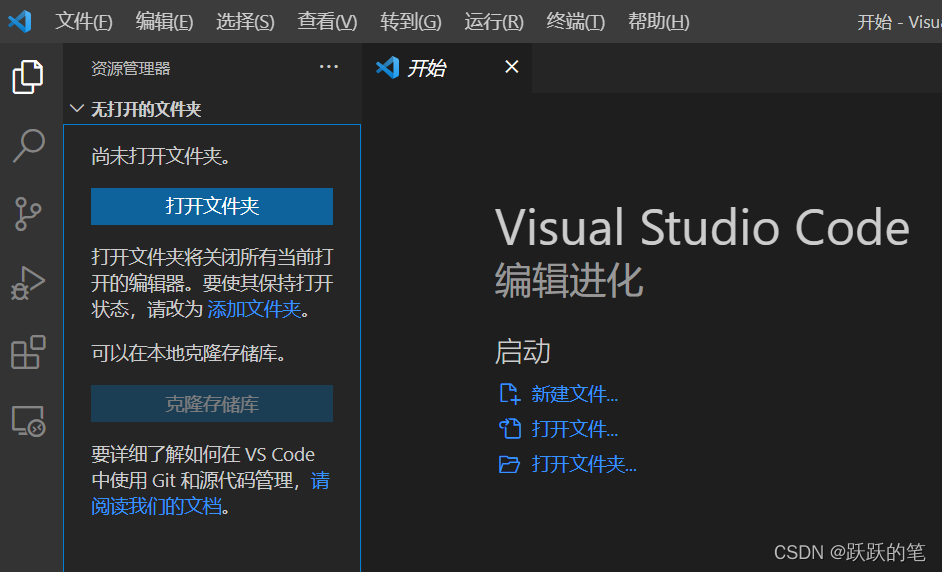Click the Visual Studio Code heading
Screen dimensions: 942x572
tap(702, 227)
